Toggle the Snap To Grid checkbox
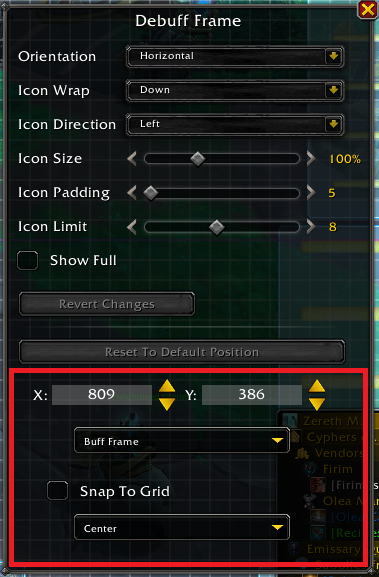The image size is (379, 577). tap(57, 491)
